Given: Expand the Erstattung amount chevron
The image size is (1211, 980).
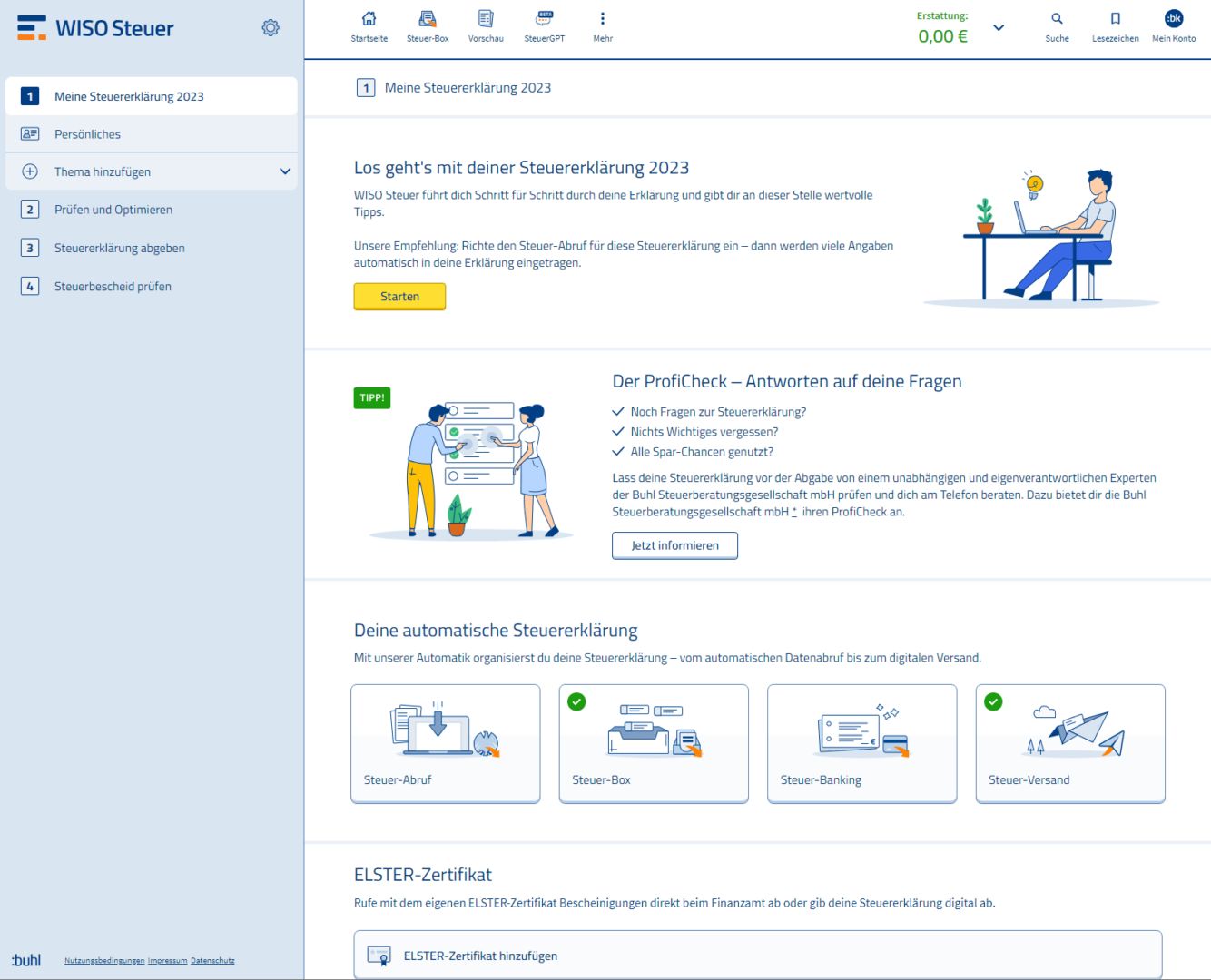Looking at the screenshot, I should point(999,27).
